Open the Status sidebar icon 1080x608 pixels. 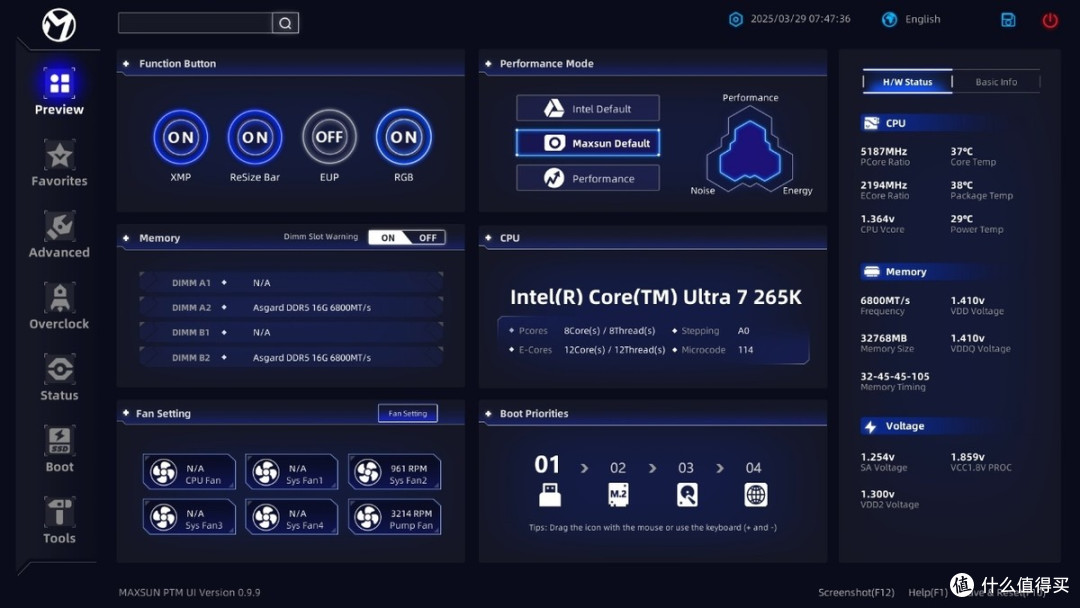[x=59, y=370]
